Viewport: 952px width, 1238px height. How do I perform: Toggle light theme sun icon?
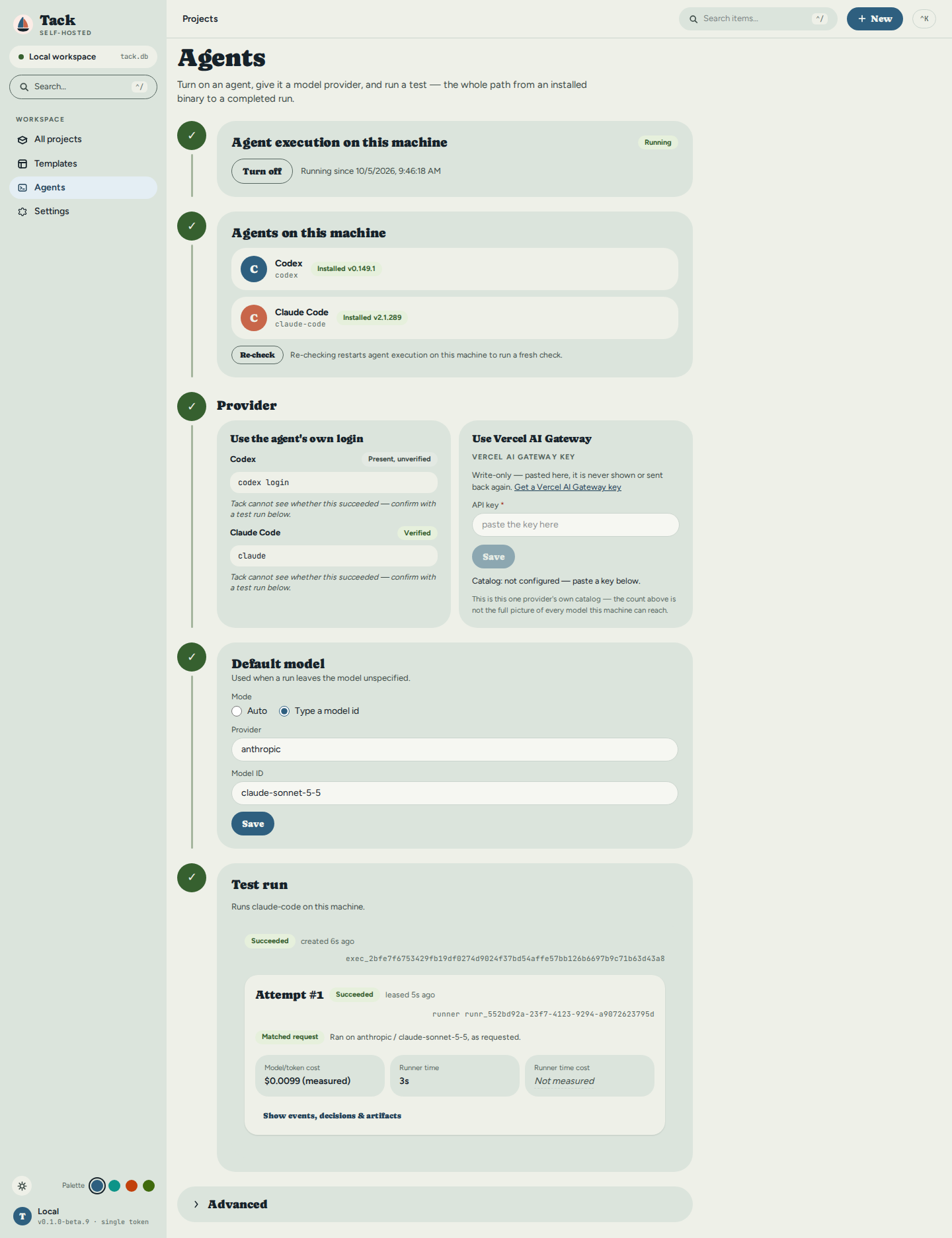point(22,1186)
